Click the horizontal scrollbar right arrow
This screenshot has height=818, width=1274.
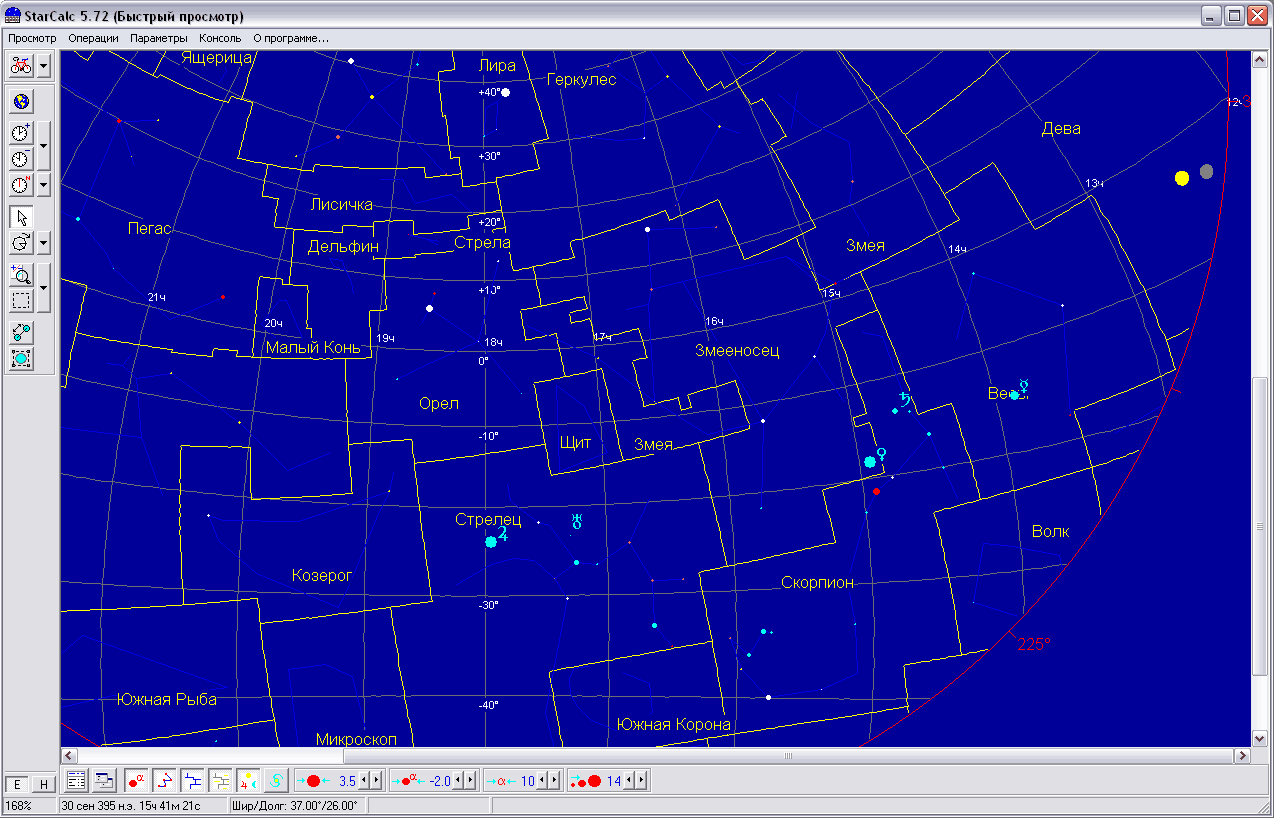(x=1243, y=756)
